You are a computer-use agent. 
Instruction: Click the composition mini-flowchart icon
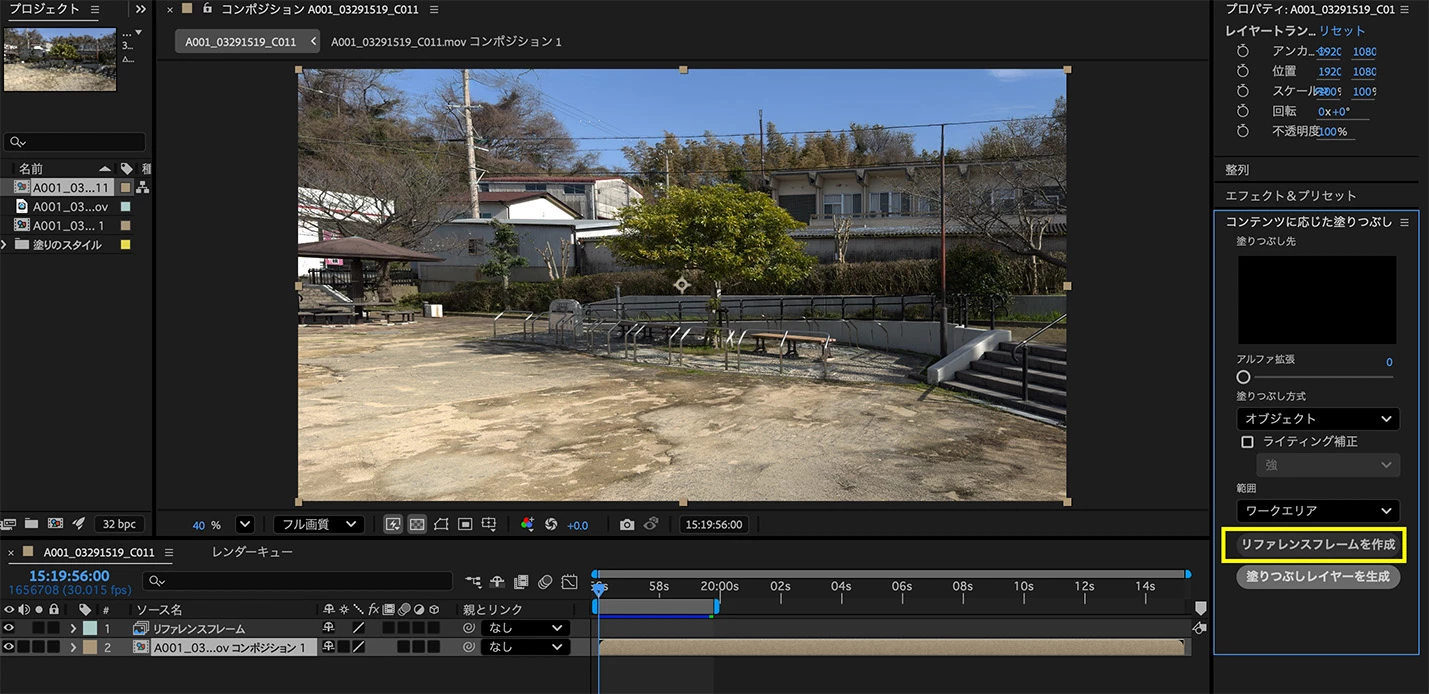pos(473,581)
